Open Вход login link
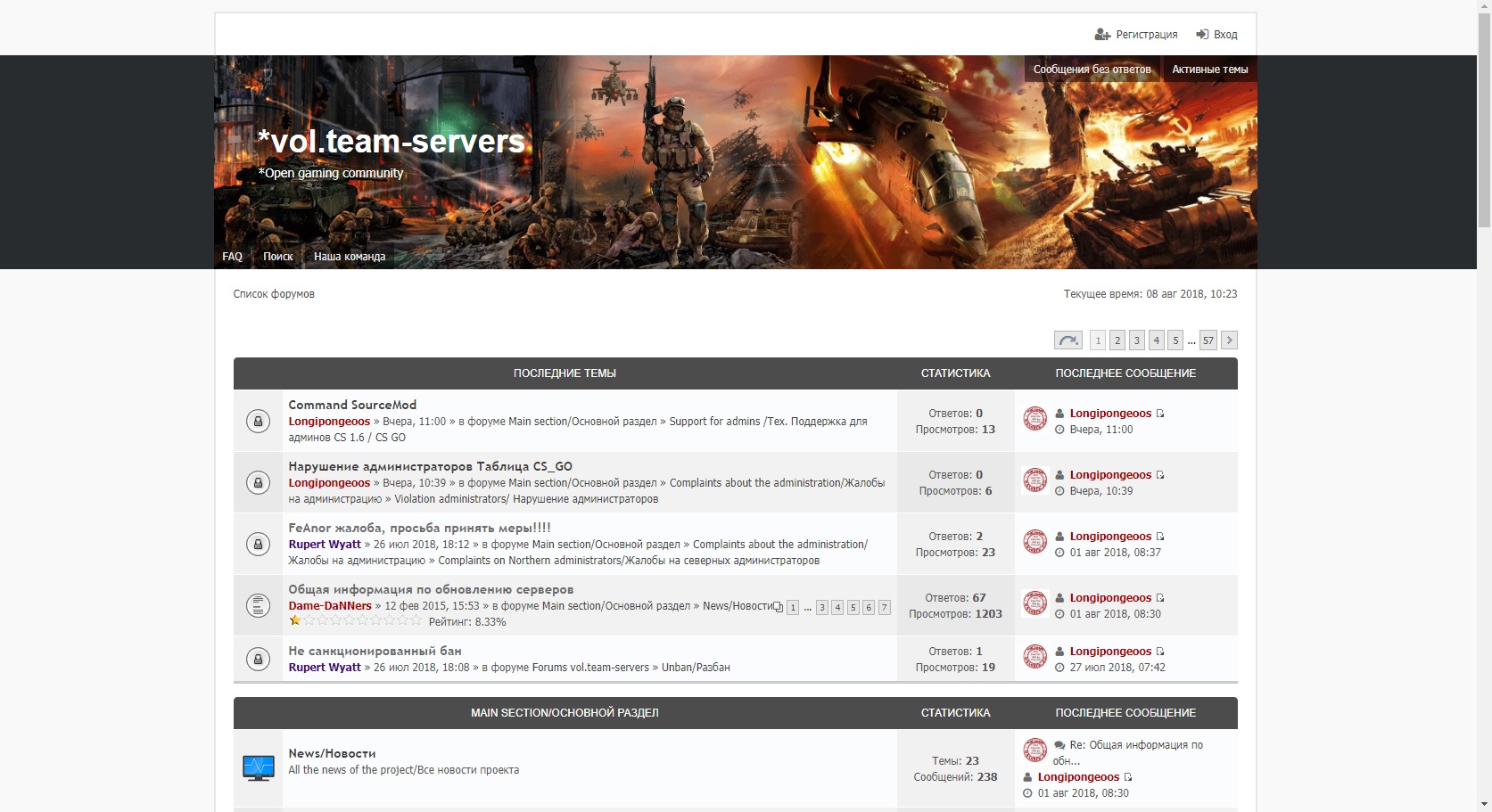The width and height of the screenshot is (1492, 812). 1225,35
